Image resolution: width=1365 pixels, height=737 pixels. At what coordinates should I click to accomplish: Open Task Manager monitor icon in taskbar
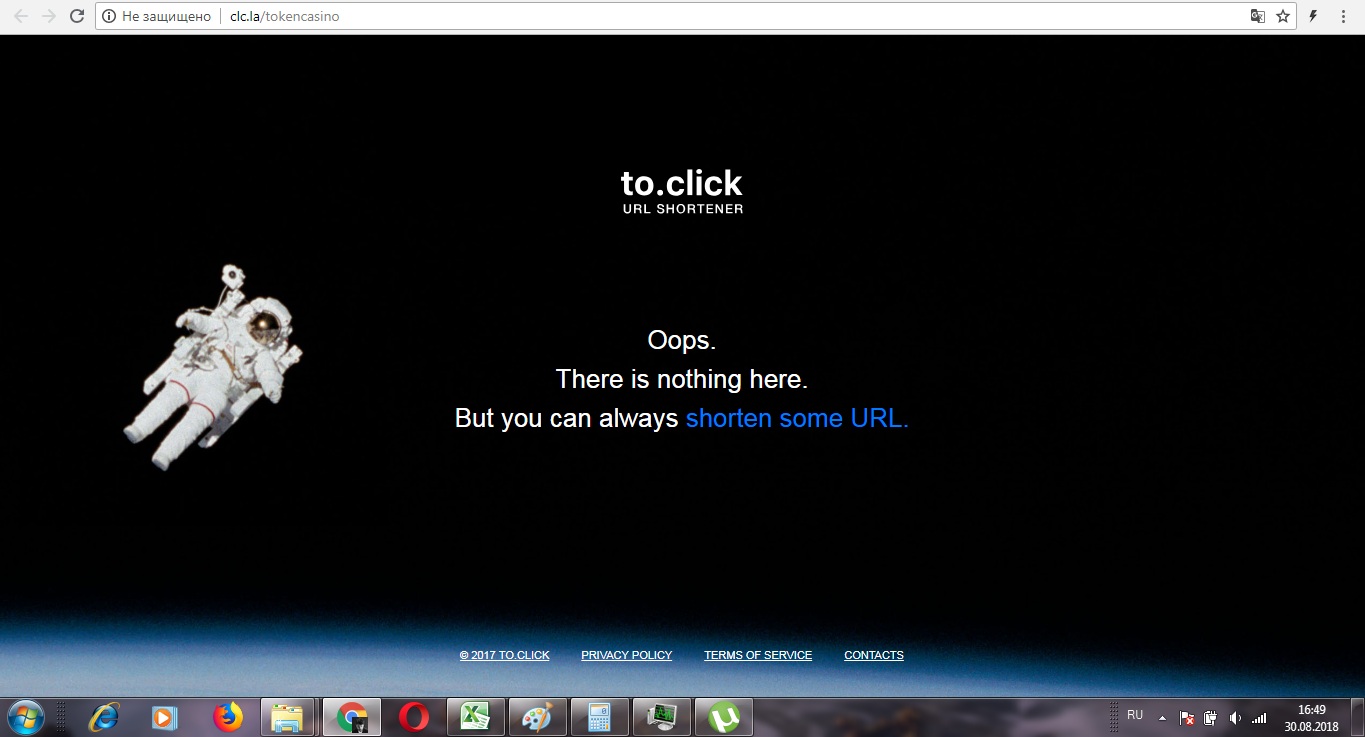tap(661, 717)
